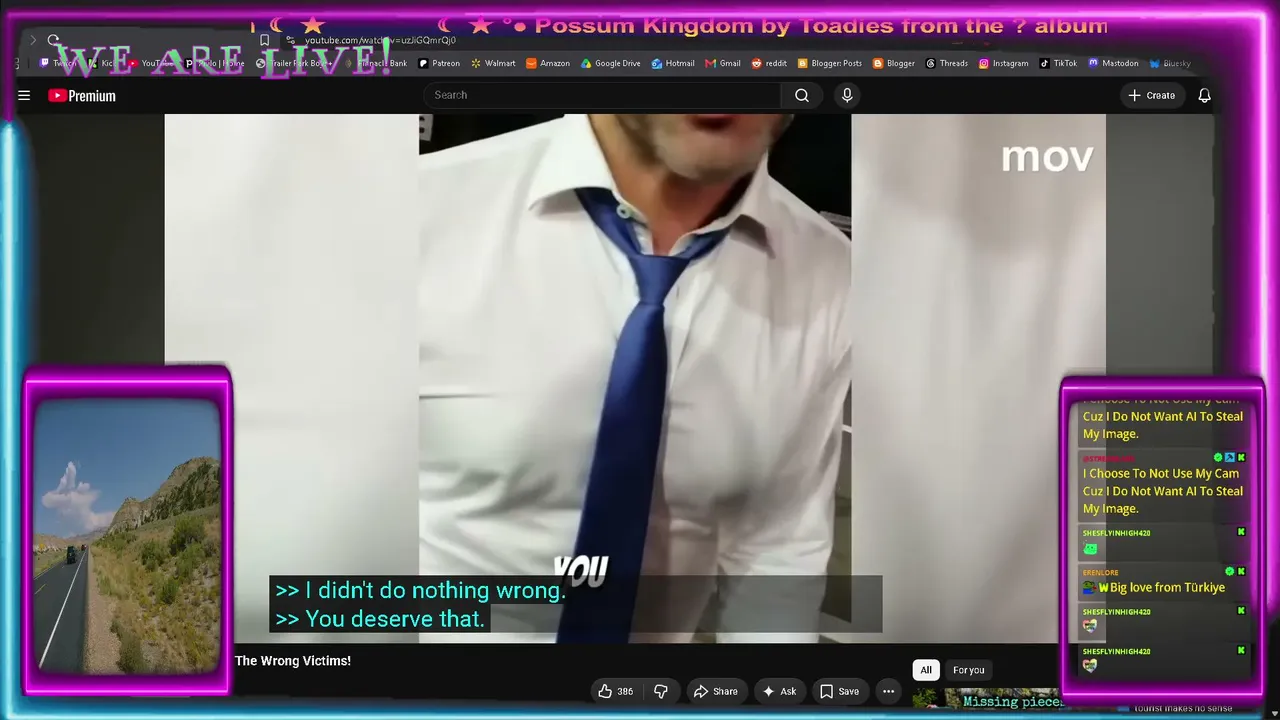
Task: Bookmark this page using the address bar icon
Action: (x=264, y=40)
